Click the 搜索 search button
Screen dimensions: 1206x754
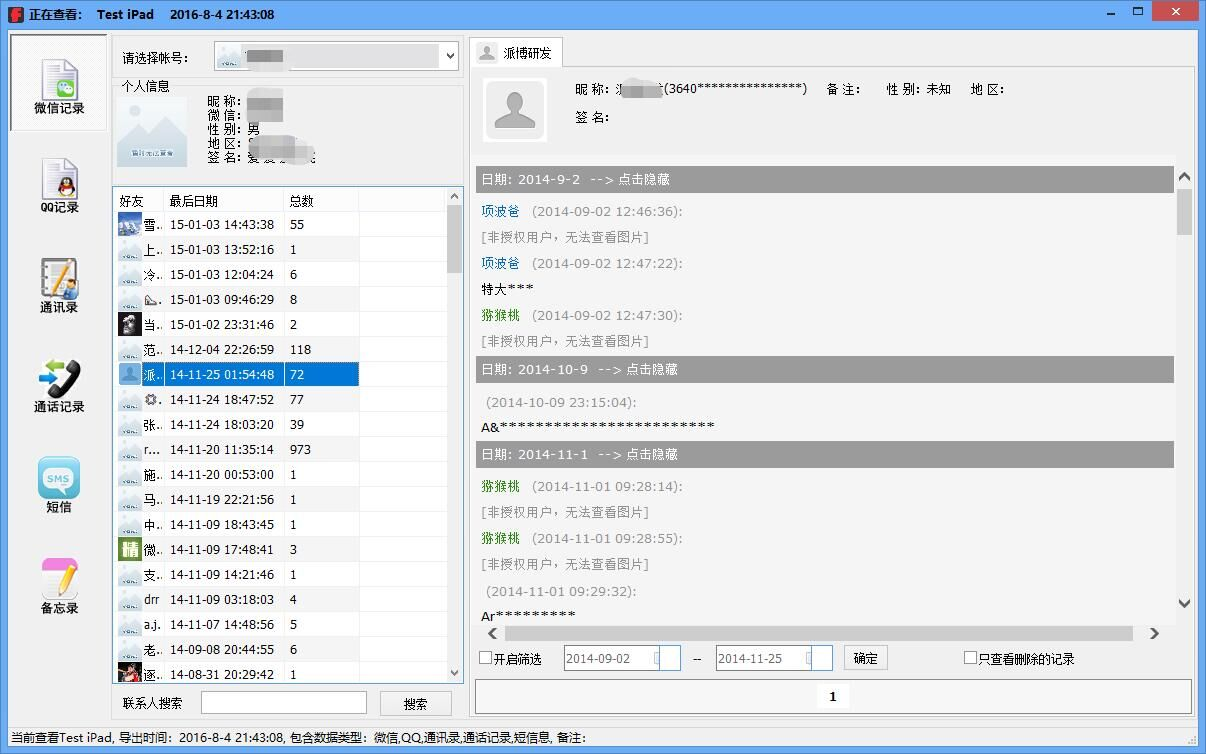pos(415,704)
